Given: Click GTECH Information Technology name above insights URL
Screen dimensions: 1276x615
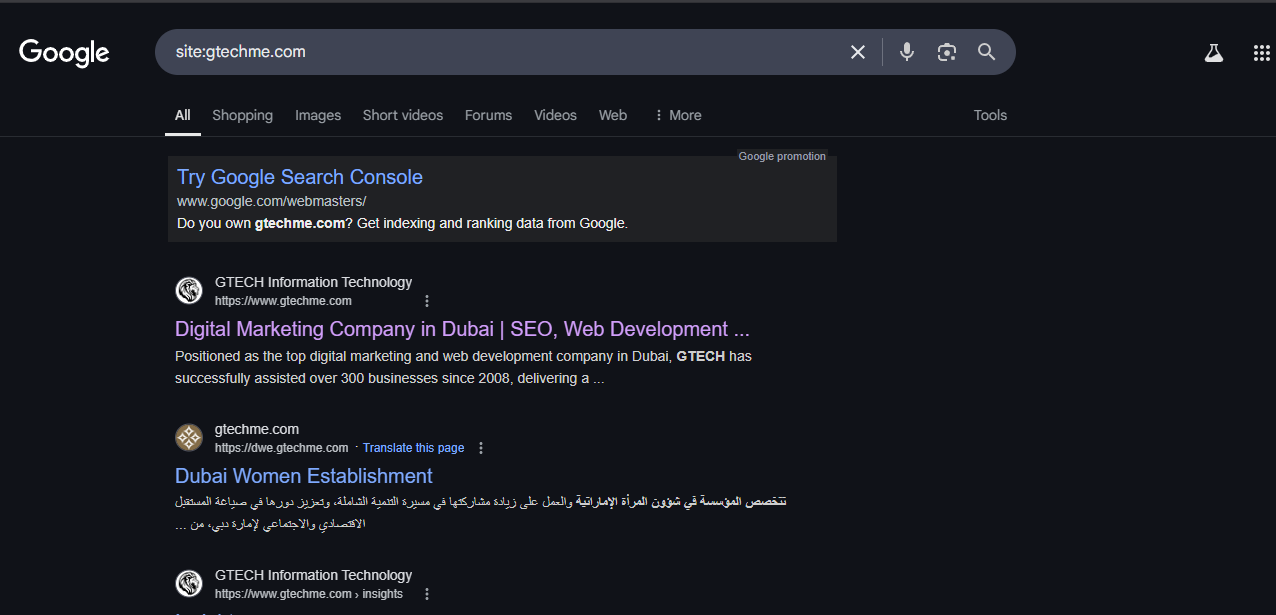Looking at the screenshot, I should point(313,575).
